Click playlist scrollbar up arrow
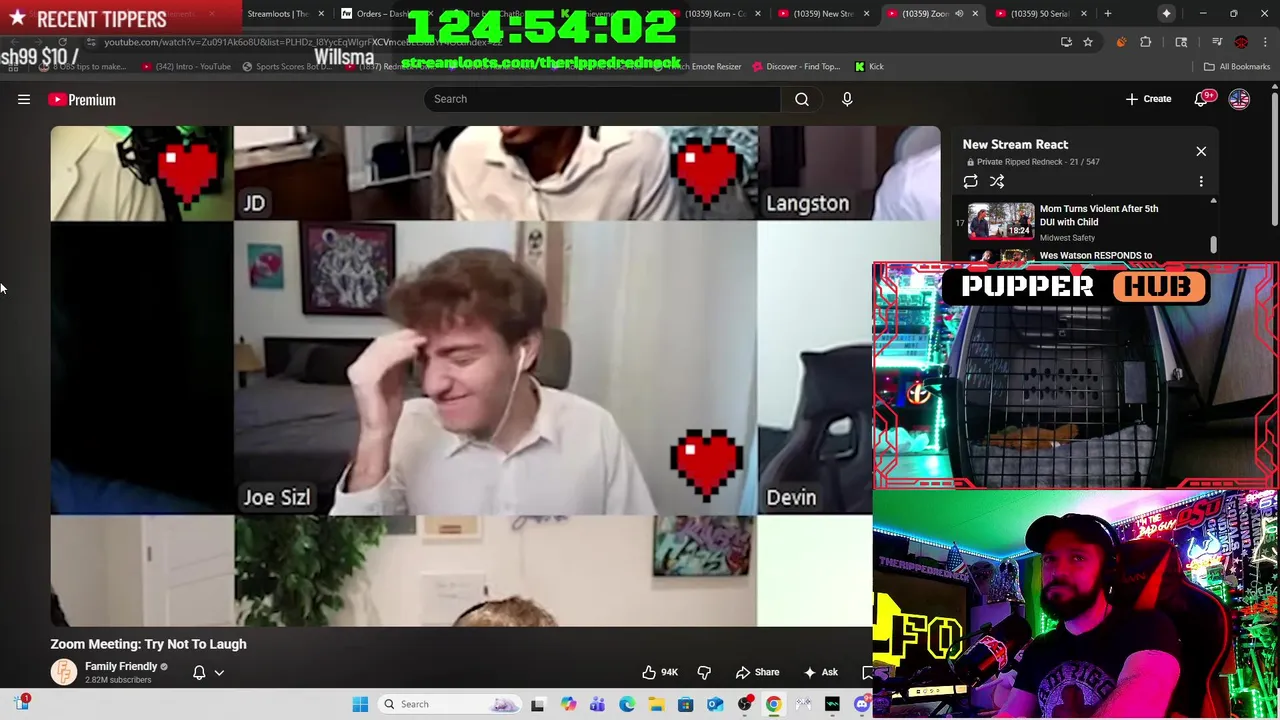This screenshot has width=1280, height=720. (x=1213, y=201)
